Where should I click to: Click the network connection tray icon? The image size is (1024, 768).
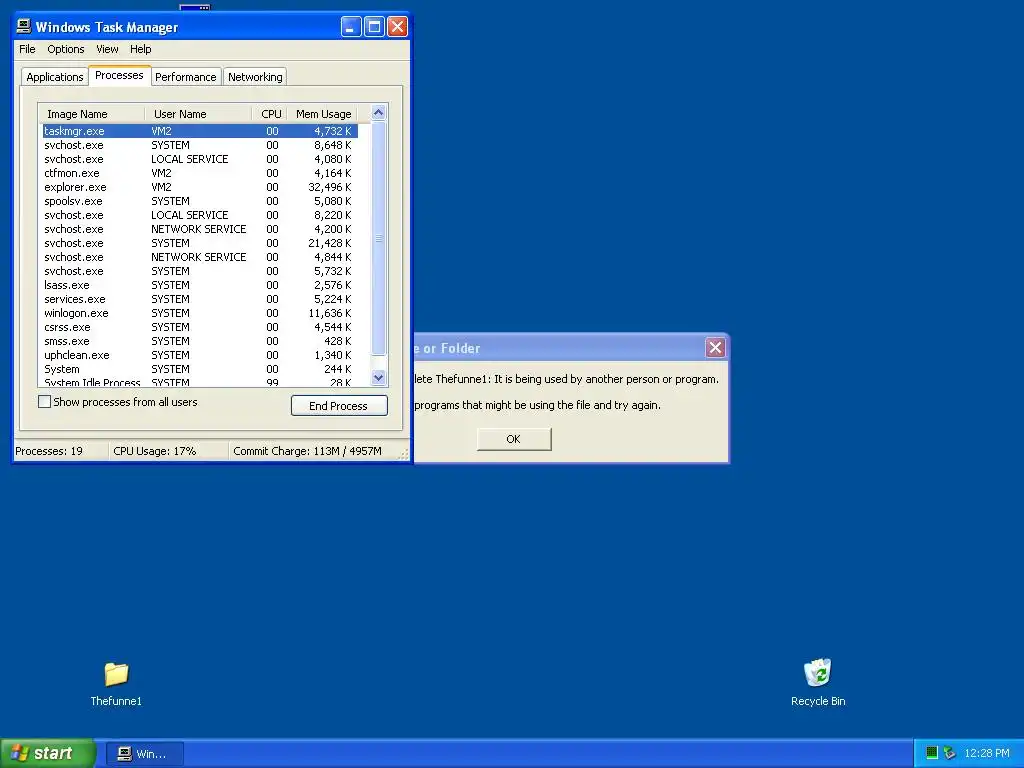pyautogui.click(x=950, y=753)
